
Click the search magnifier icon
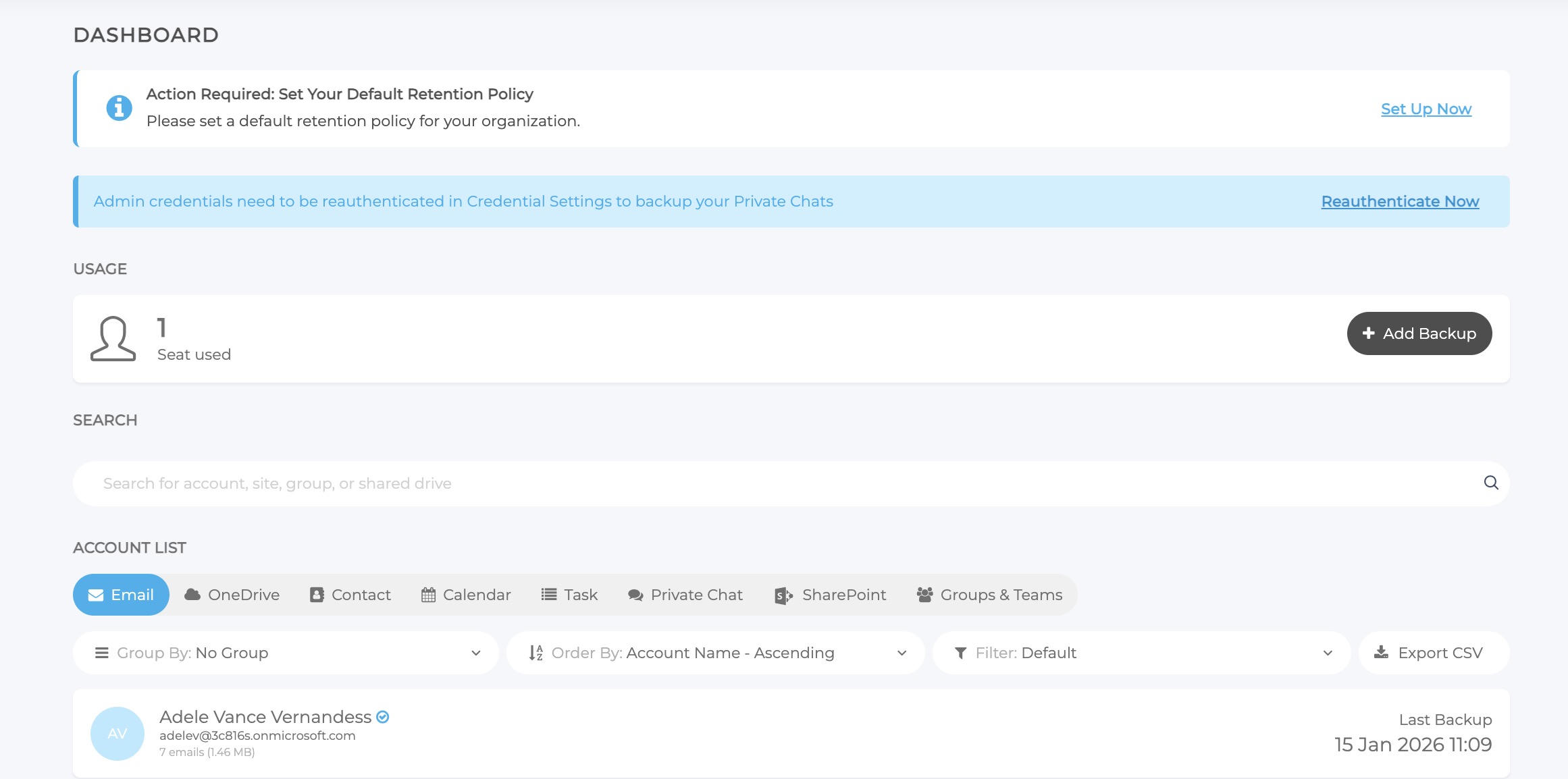pos(1491,483)
